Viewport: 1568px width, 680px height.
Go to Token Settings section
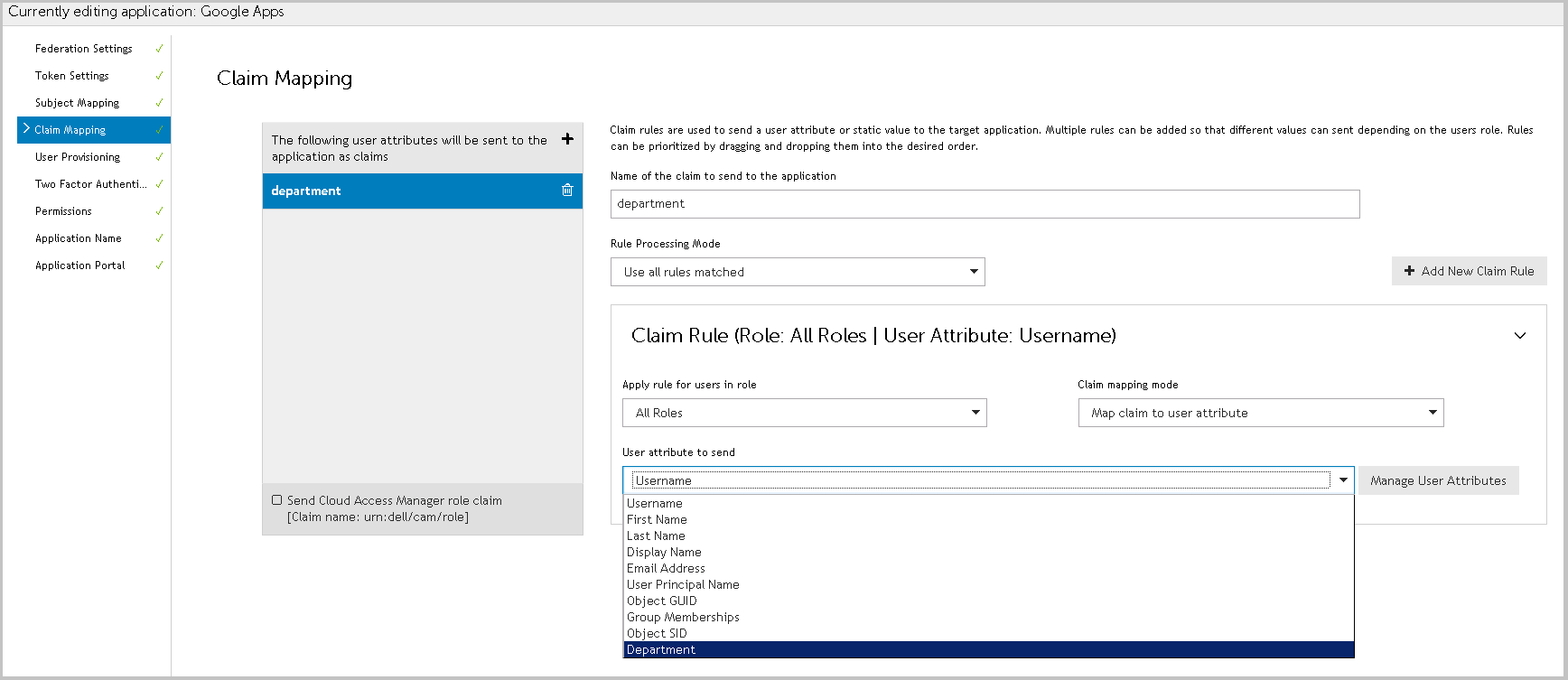tap(72, 76)
